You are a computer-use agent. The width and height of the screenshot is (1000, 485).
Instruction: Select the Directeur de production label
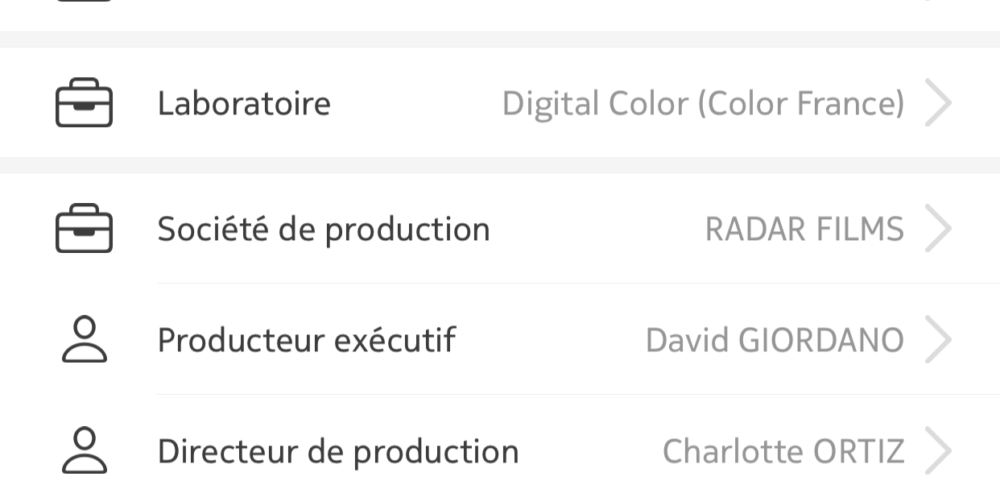click(338, 451)
